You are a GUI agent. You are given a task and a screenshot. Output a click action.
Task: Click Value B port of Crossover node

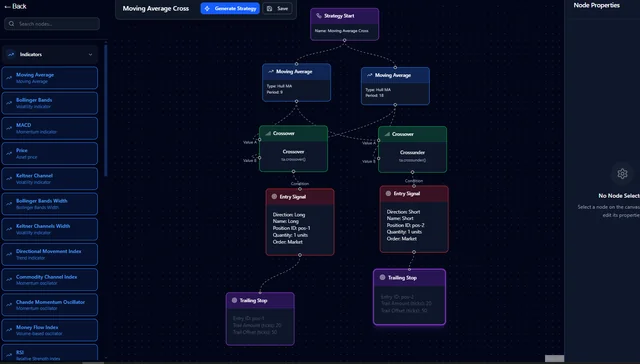260,158
